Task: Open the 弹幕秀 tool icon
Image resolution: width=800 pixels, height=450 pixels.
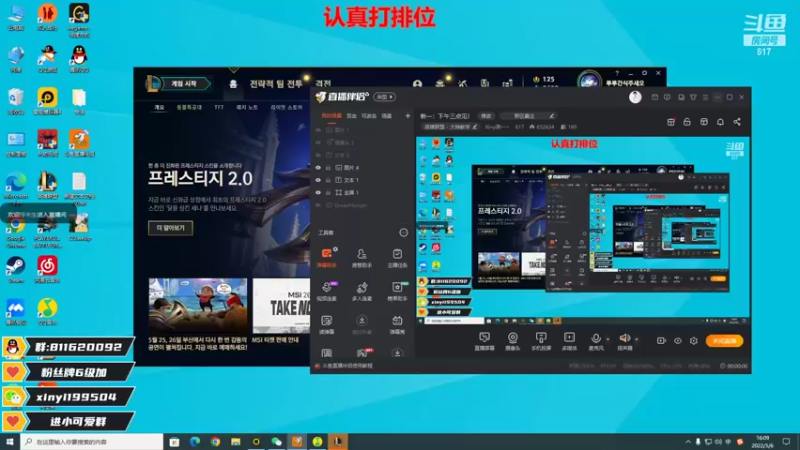Action: point(397,324)
